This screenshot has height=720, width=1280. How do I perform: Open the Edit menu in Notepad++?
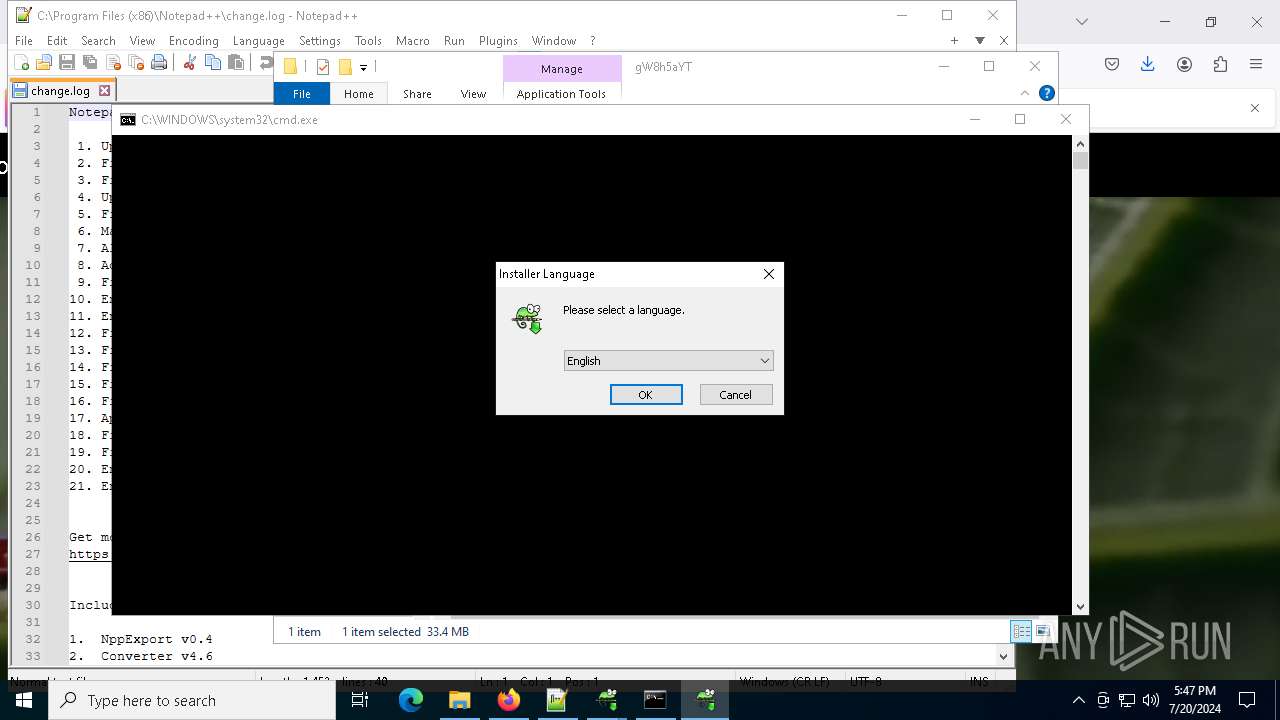57,41
